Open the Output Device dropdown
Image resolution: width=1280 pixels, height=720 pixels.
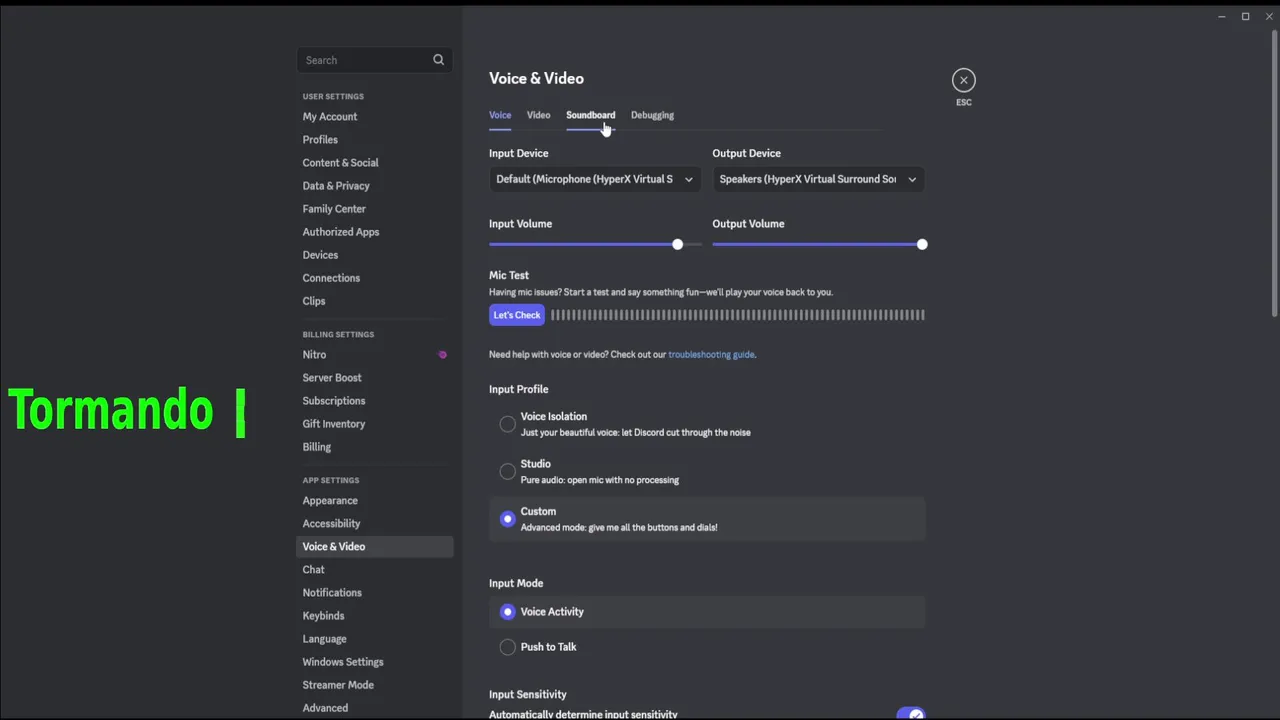(818, 179)
